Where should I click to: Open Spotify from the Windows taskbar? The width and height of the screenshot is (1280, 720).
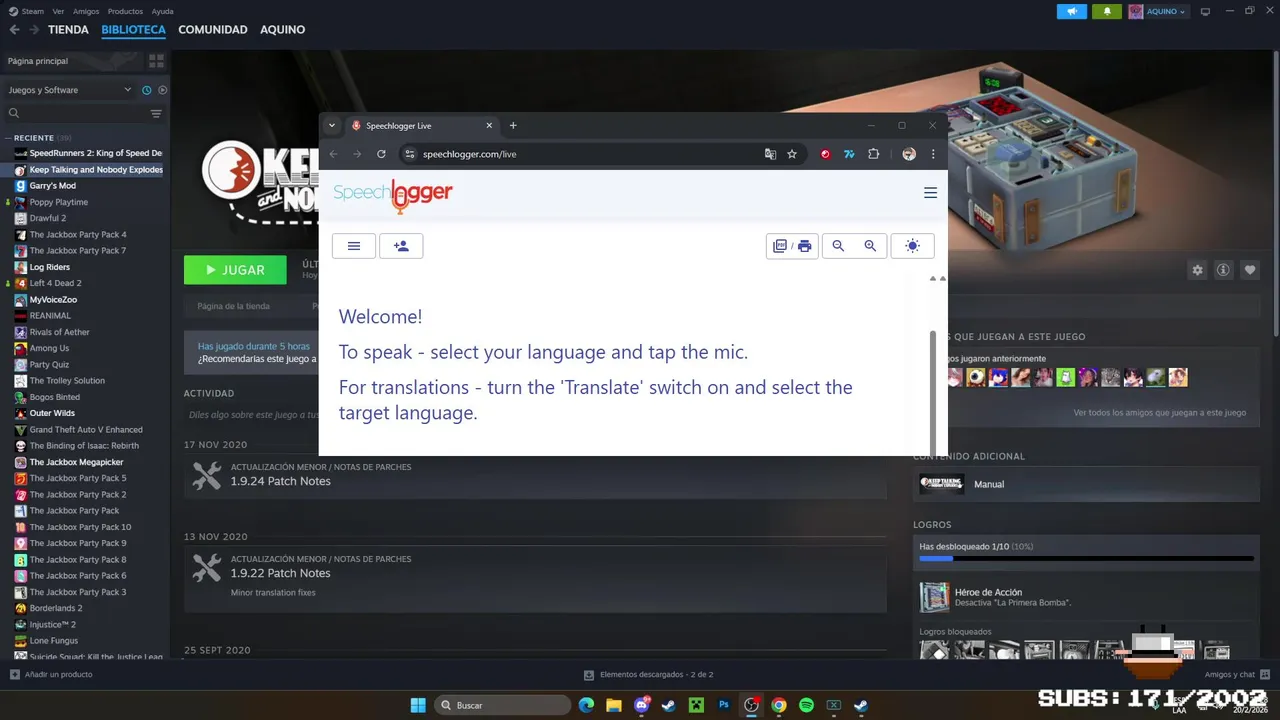806,705
